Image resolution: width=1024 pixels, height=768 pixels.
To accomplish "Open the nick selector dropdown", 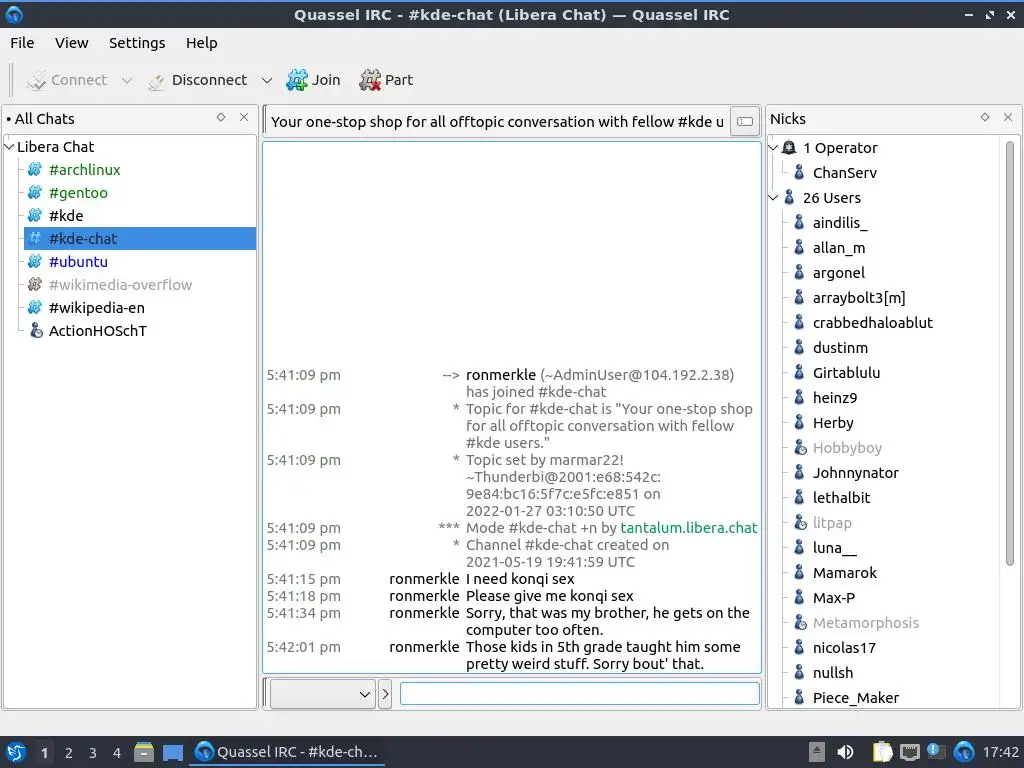I will point(323,694).
